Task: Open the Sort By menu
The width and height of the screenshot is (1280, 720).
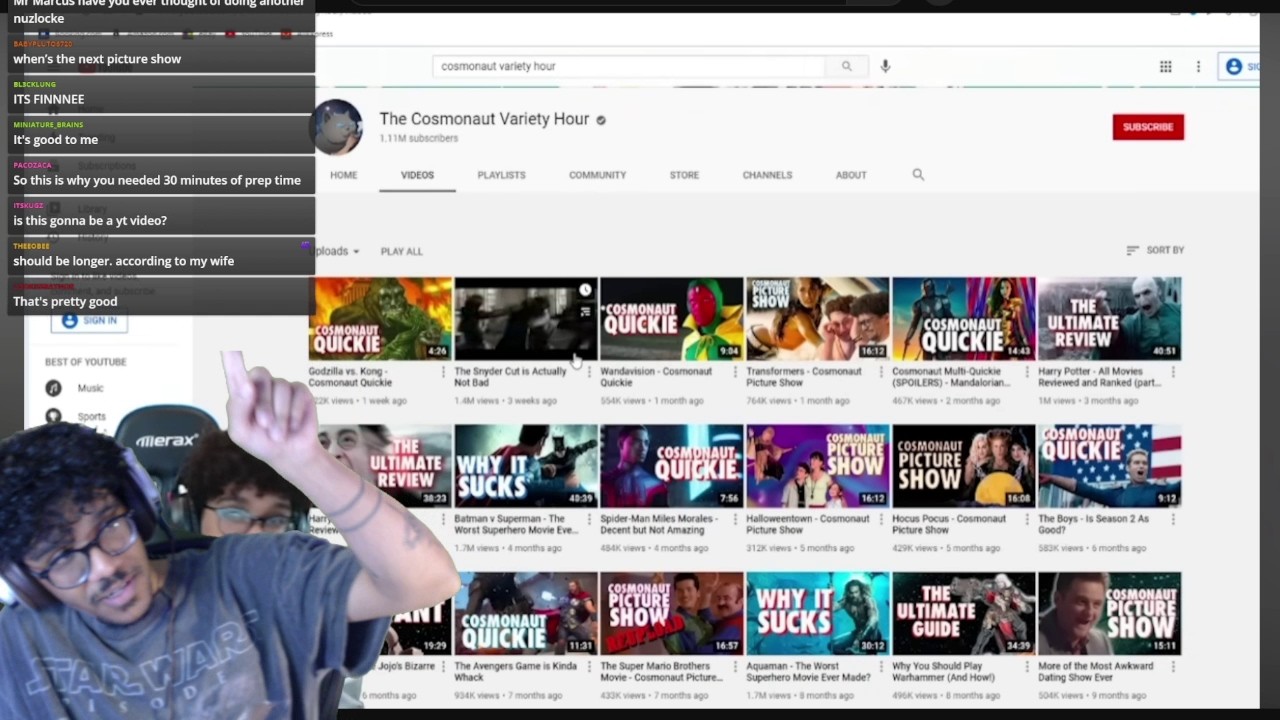Action: (1155, 250)
